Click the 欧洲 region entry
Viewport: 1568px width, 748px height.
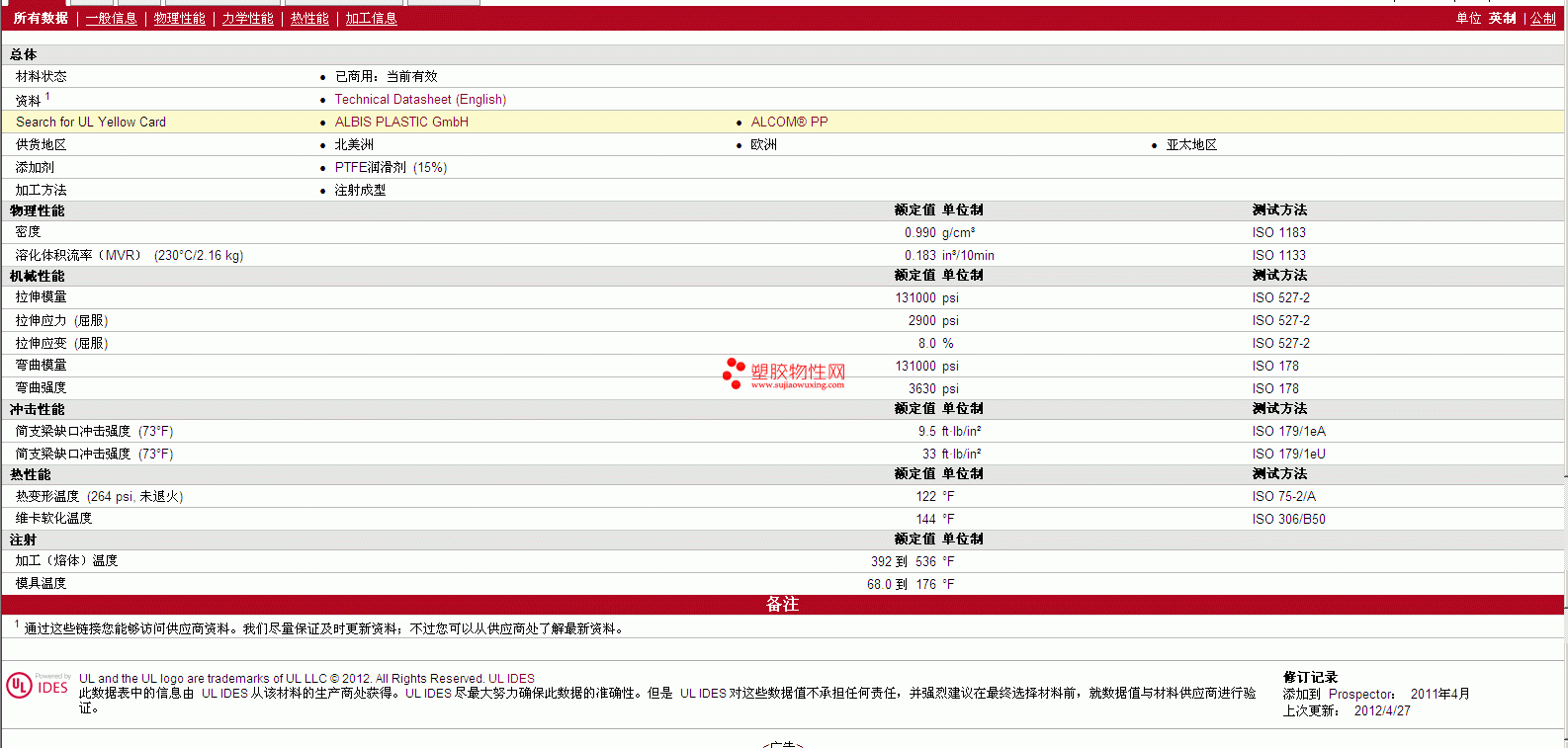(763, 145)
